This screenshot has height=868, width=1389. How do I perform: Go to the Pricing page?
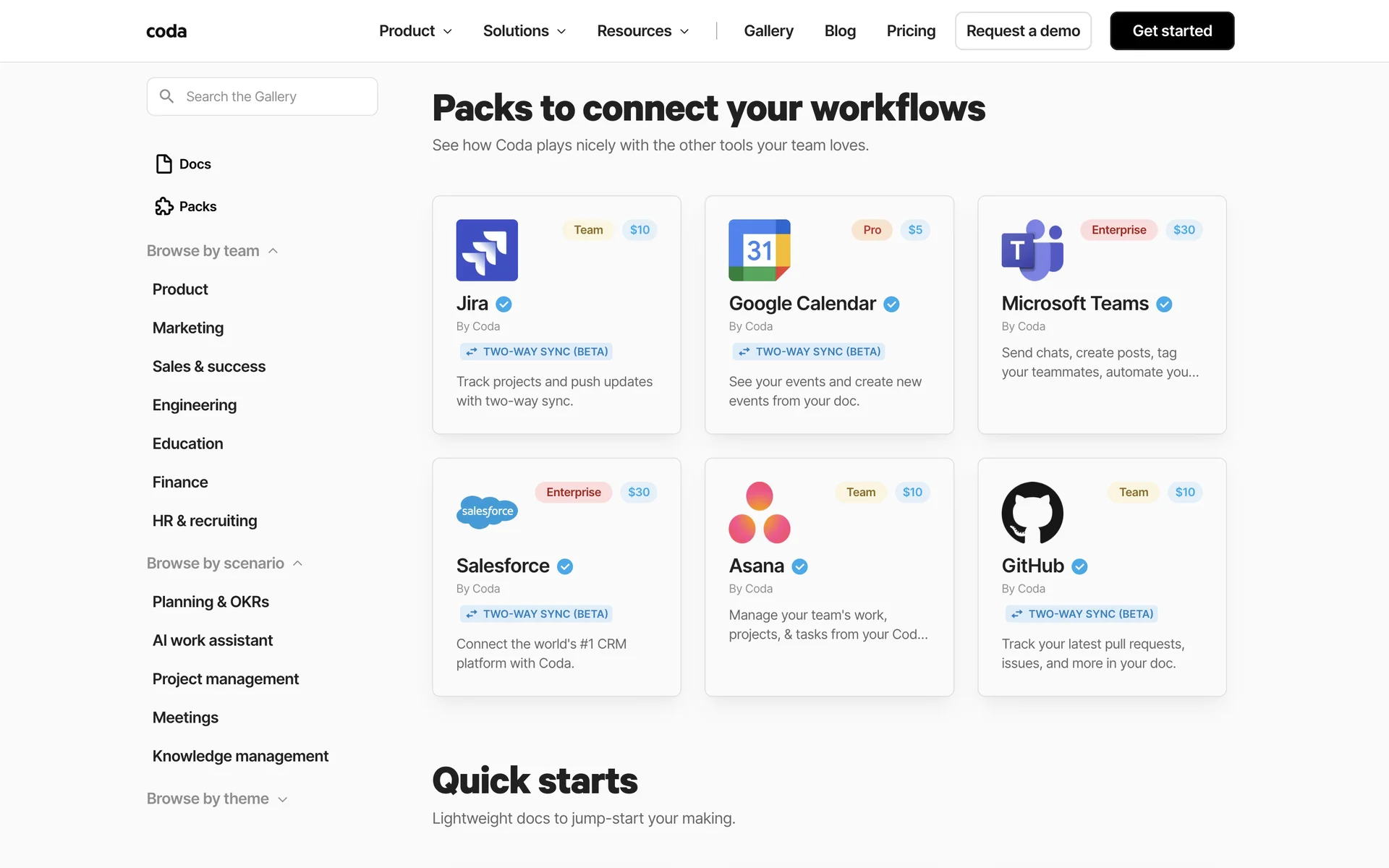(911, 31)
